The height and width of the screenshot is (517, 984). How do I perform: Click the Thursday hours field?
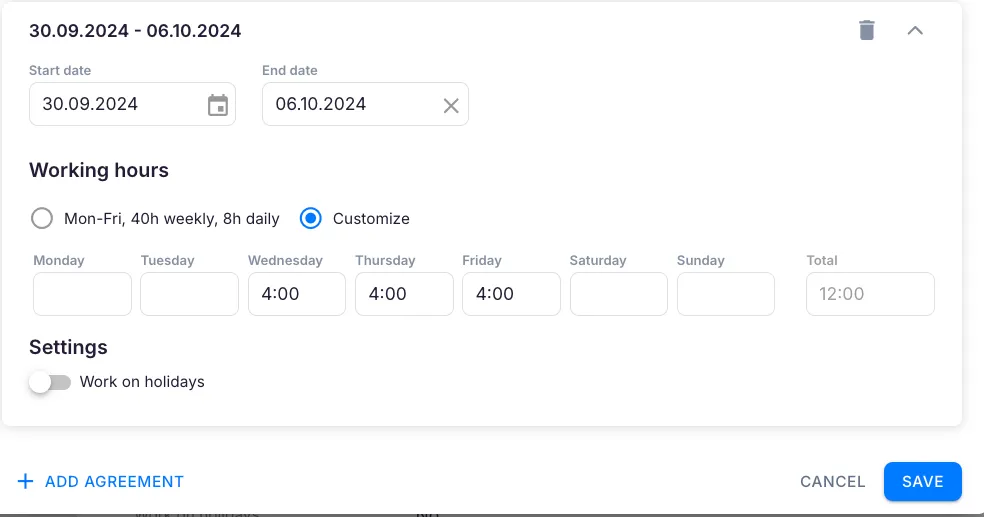(x=404, y=294)
